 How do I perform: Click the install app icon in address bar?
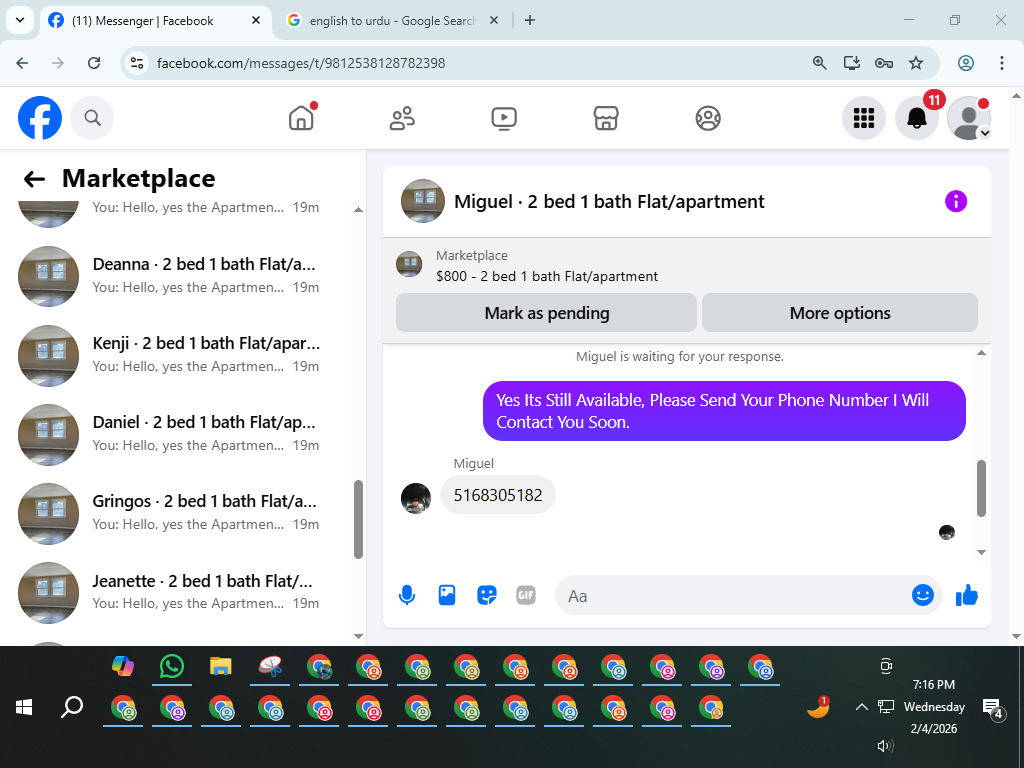(x=851, y=63)
